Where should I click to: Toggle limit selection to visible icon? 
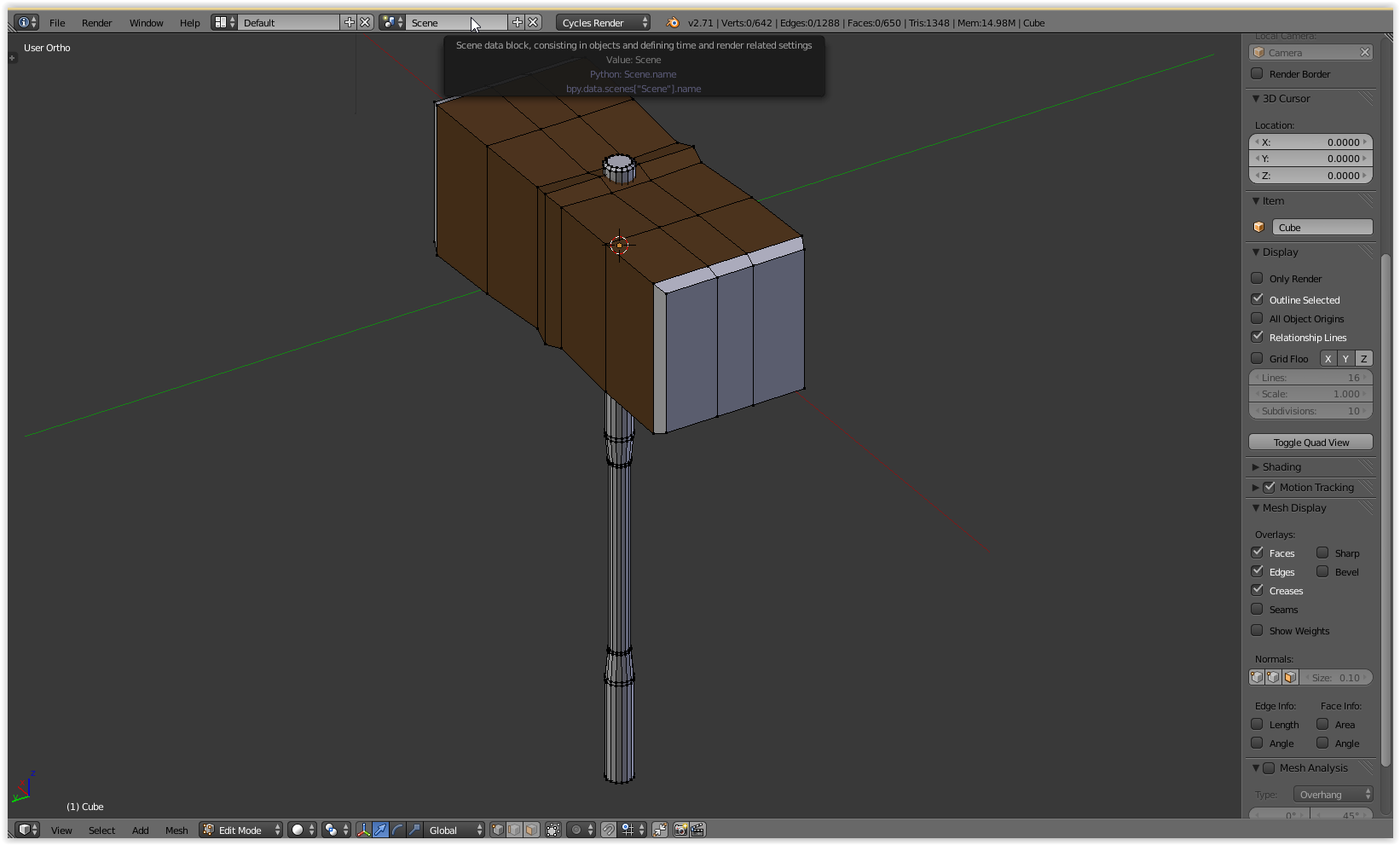click(x=553, y=830)
